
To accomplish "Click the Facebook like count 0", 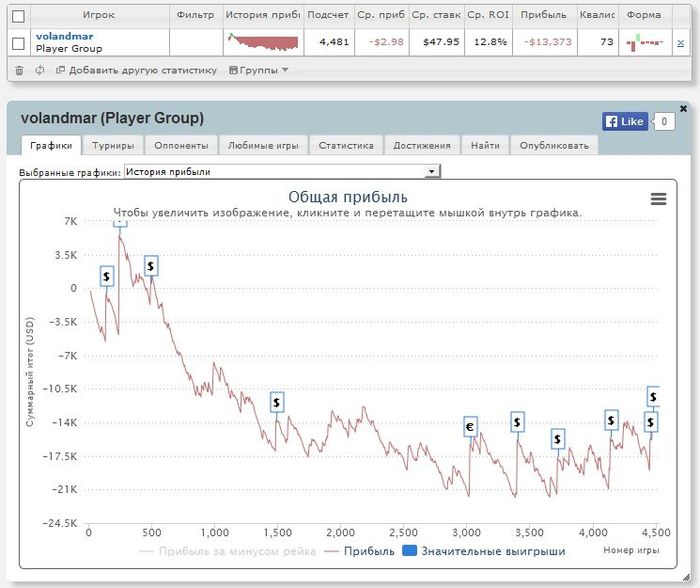I will [664, 121].
